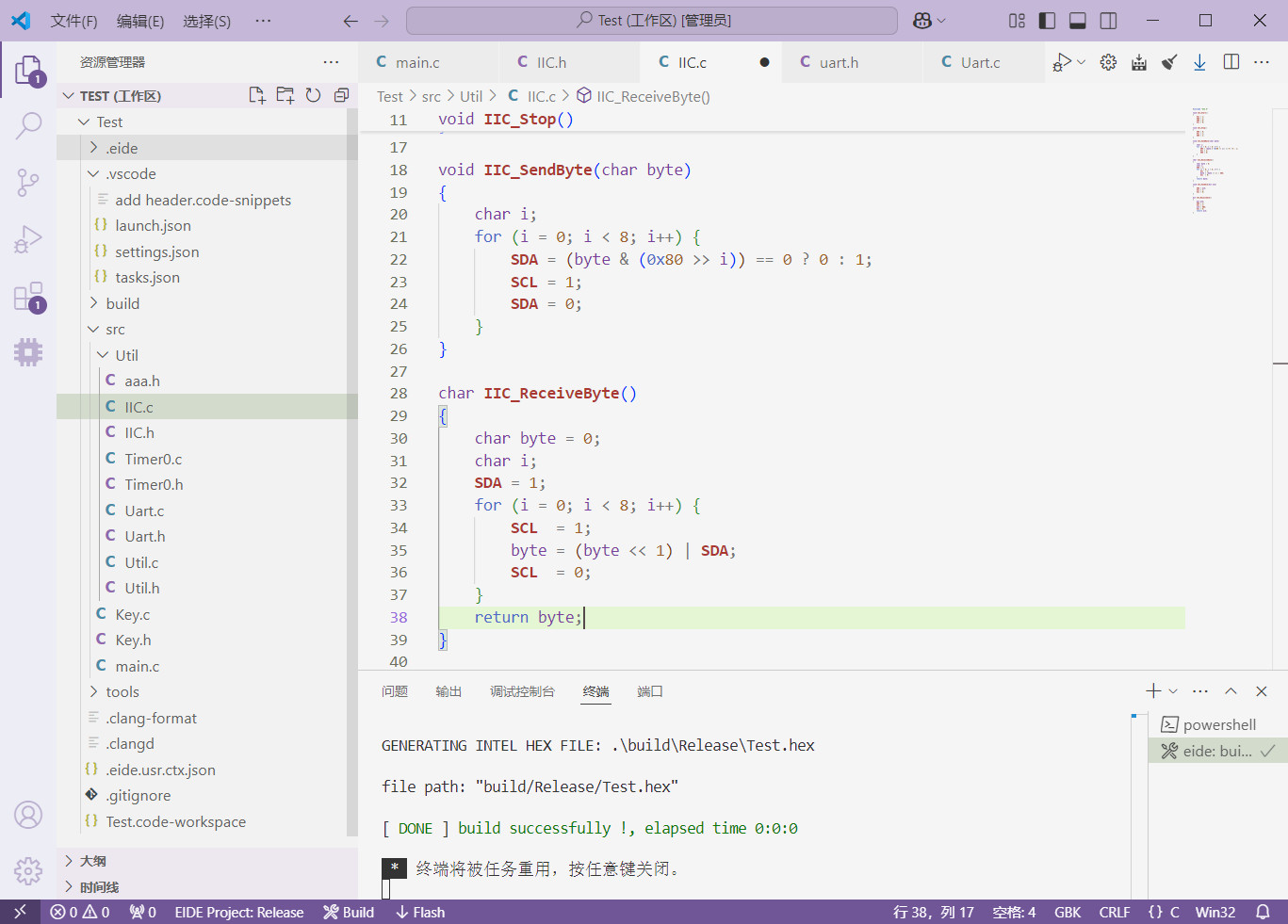Go back with the navigation arrow
This screenshot has width=1288, height=924.
[x=351, y=21]
